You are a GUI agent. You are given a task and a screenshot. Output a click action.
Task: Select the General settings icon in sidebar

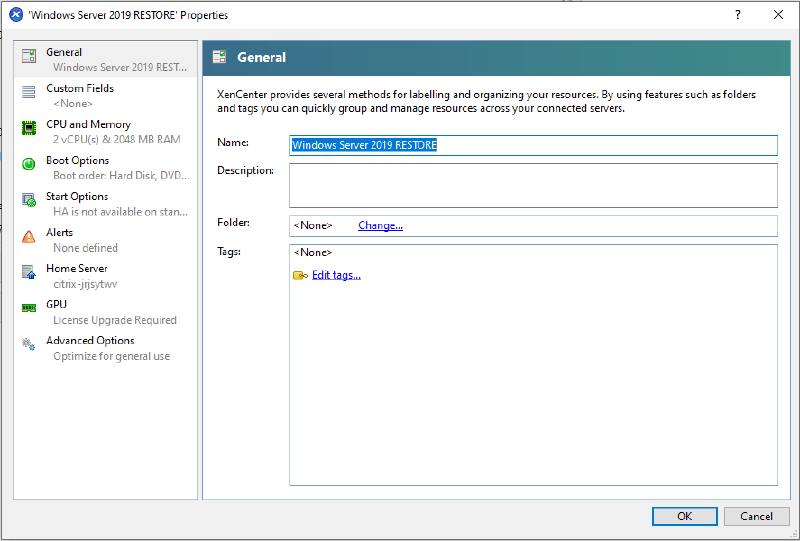pos(29,56)
